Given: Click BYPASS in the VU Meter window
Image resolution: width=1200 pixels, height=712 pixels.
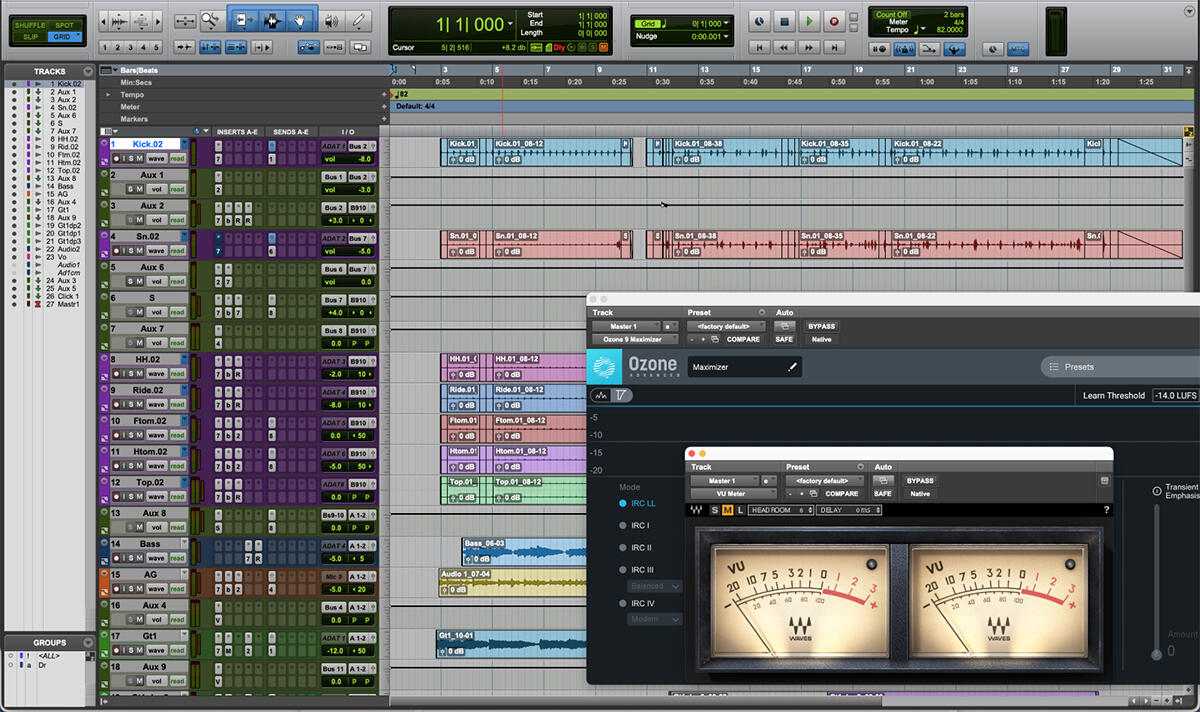Looking at the screenshot, I should 919,480.
